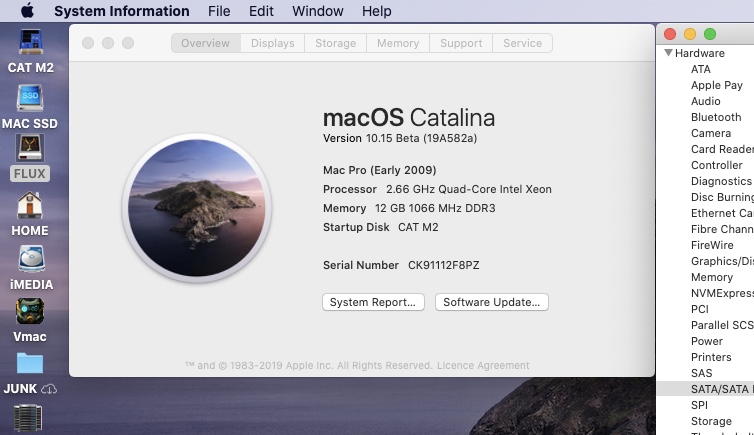The height and width of the screenshot is (435, 754).
Task: Select Power in the Hardware list
Action: coord(707,341)
